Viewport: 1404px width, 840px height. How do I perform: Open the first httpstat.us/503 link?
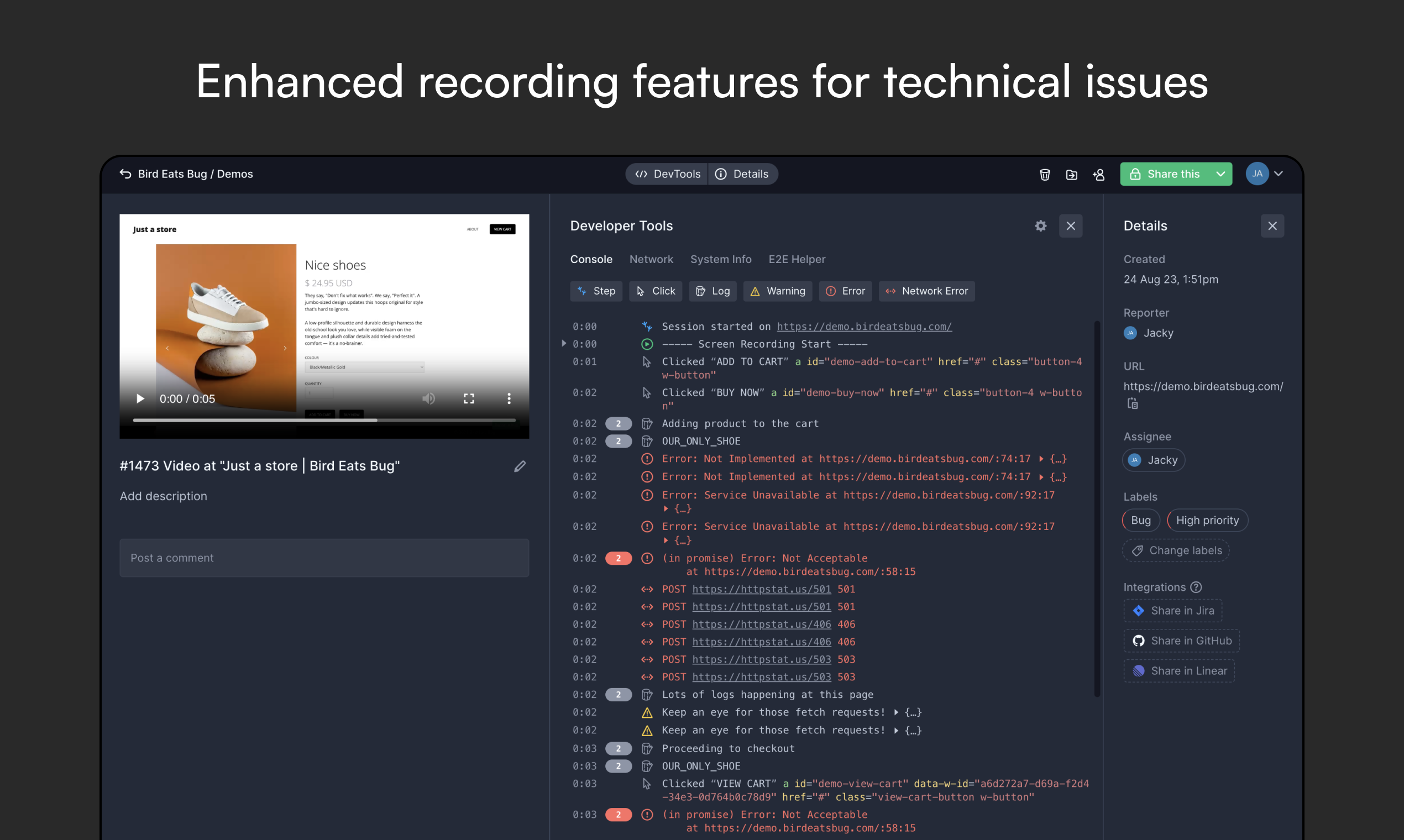(x=762, y=659)
